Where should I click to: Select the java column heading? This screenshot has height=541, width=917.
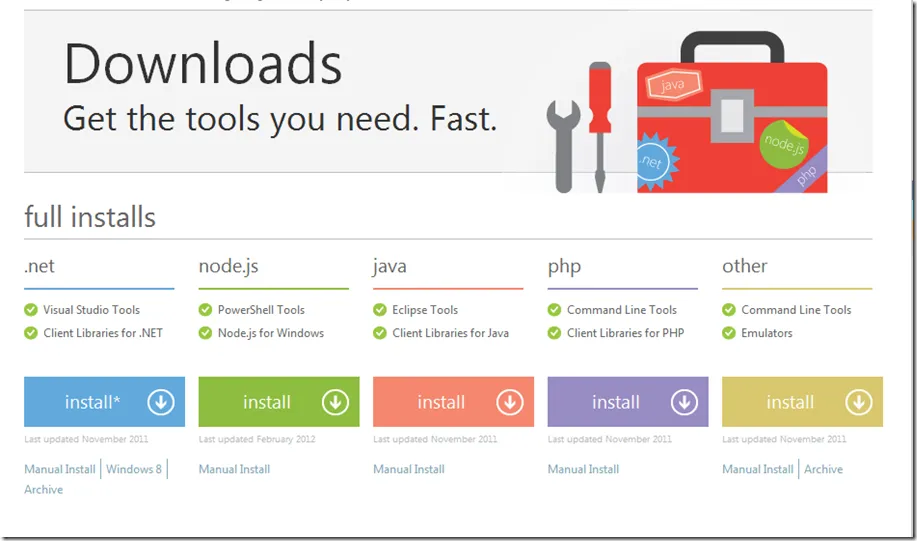389,267
